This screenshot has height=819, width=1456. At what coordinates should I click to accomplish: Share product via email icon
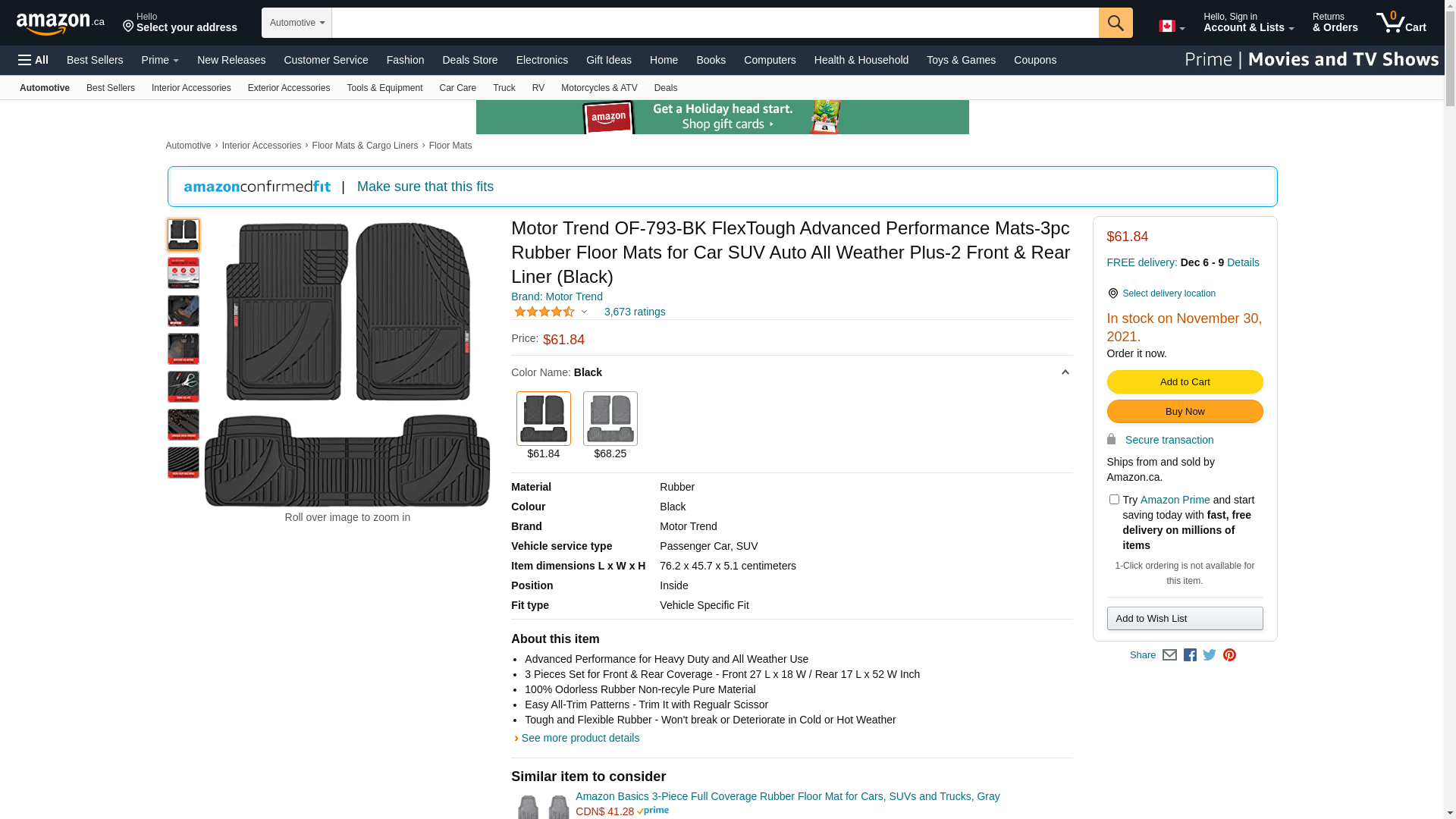click(x=1169, y=655)
